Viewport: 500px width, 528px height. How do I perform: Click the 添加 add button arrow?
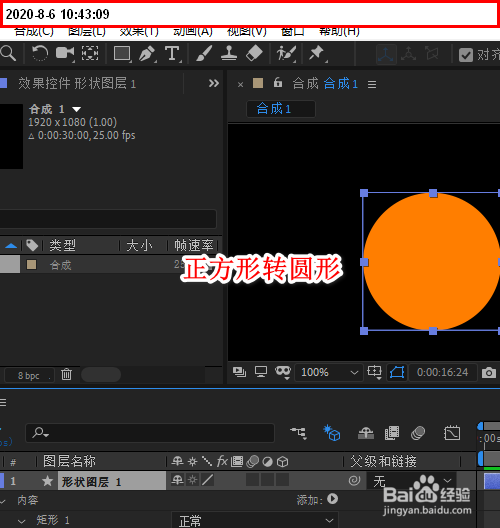click(333, 499)
